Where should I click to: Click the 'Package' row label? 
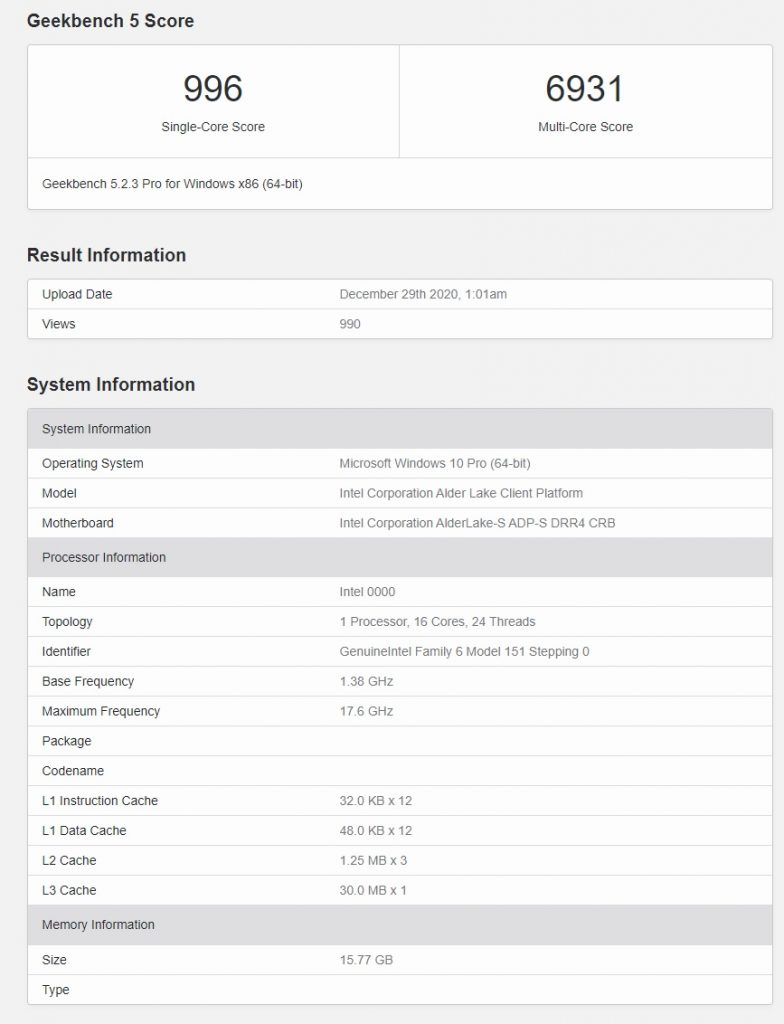(x=67, y=741)
